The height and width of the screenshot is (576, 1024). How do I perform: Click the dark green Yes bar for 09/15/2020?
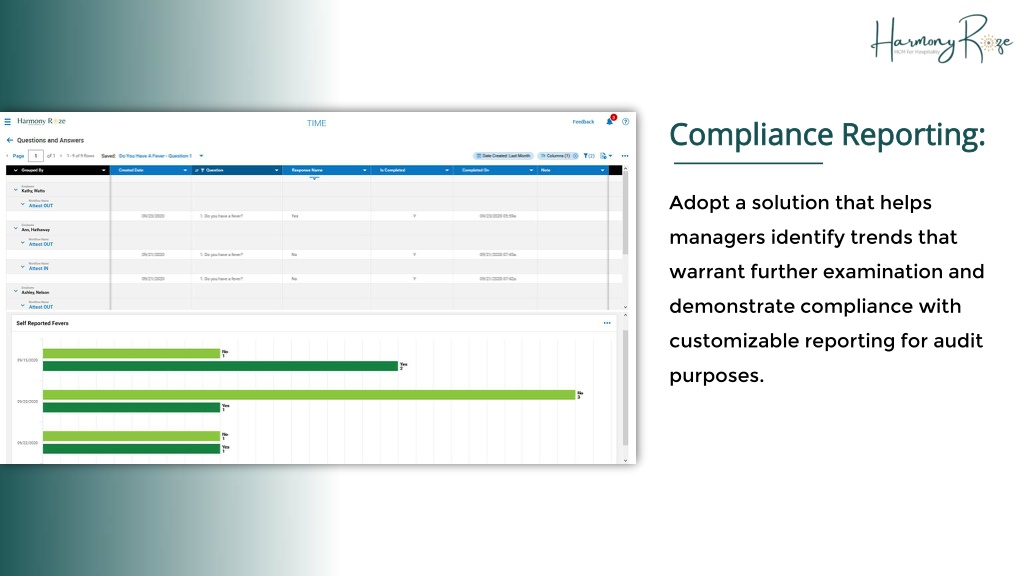[221, 366]
